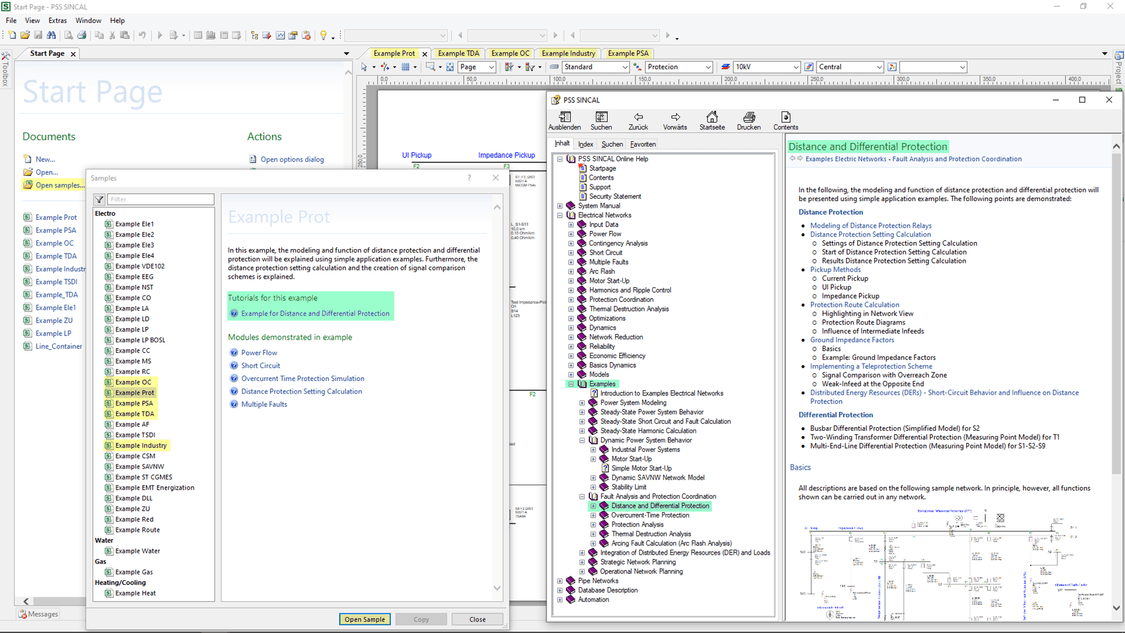Open the Extras menu
The height and width of the screenshot is (633, 1125).
pos(57,20)
